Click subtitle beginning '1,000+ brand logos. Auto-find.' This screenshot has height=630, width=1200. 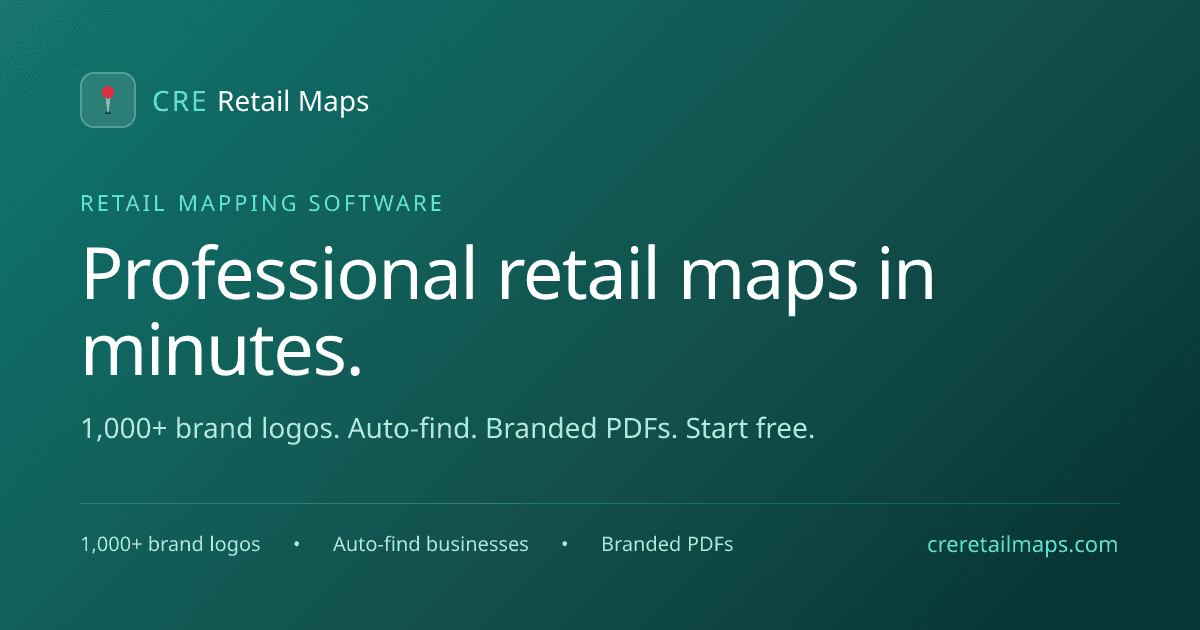pyautogui.click(x=448, y=430)
